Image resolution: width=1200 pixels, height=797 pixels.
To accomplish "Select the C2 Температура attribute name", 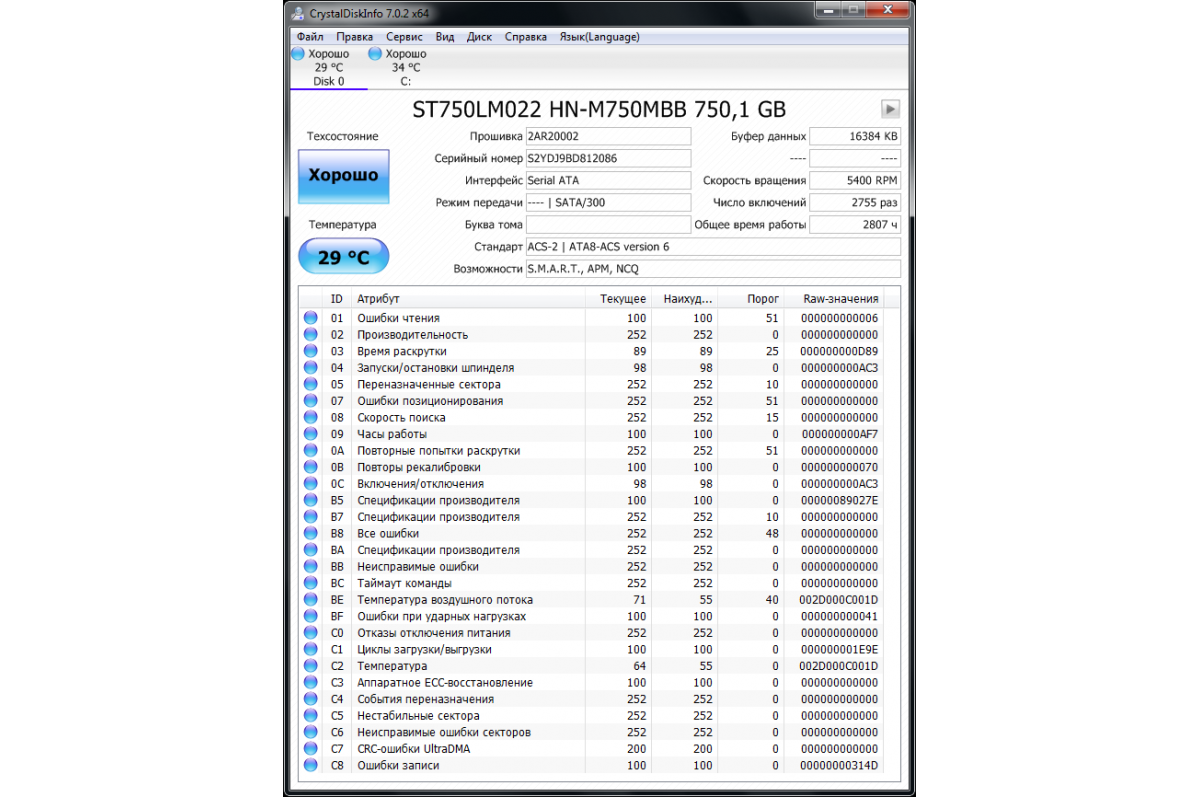I will 392,666.
